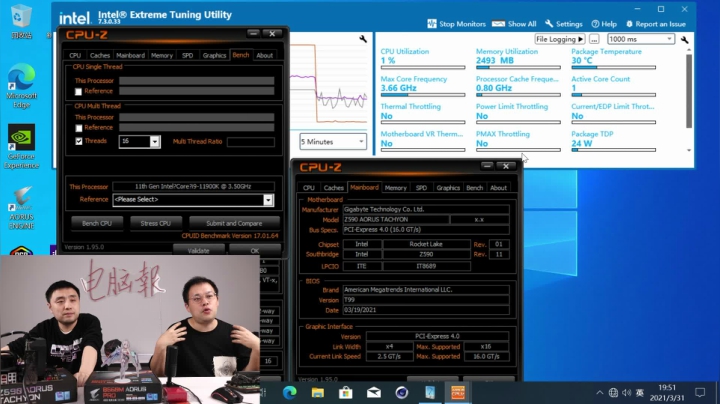This screenshot has width=720, height=404.
Task: Click the XTU monitors panel scrollbar
Action: click(x=689, y=91)
